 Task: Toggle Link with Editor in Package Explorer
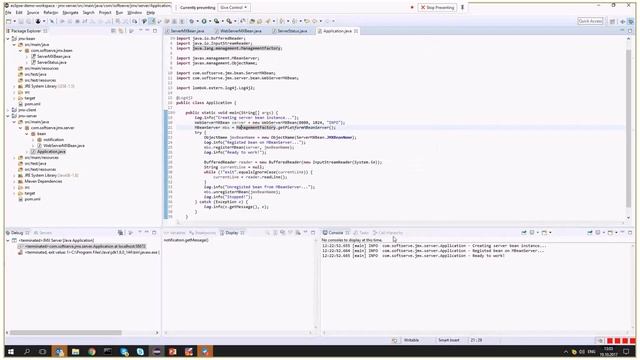coord(121,31)
